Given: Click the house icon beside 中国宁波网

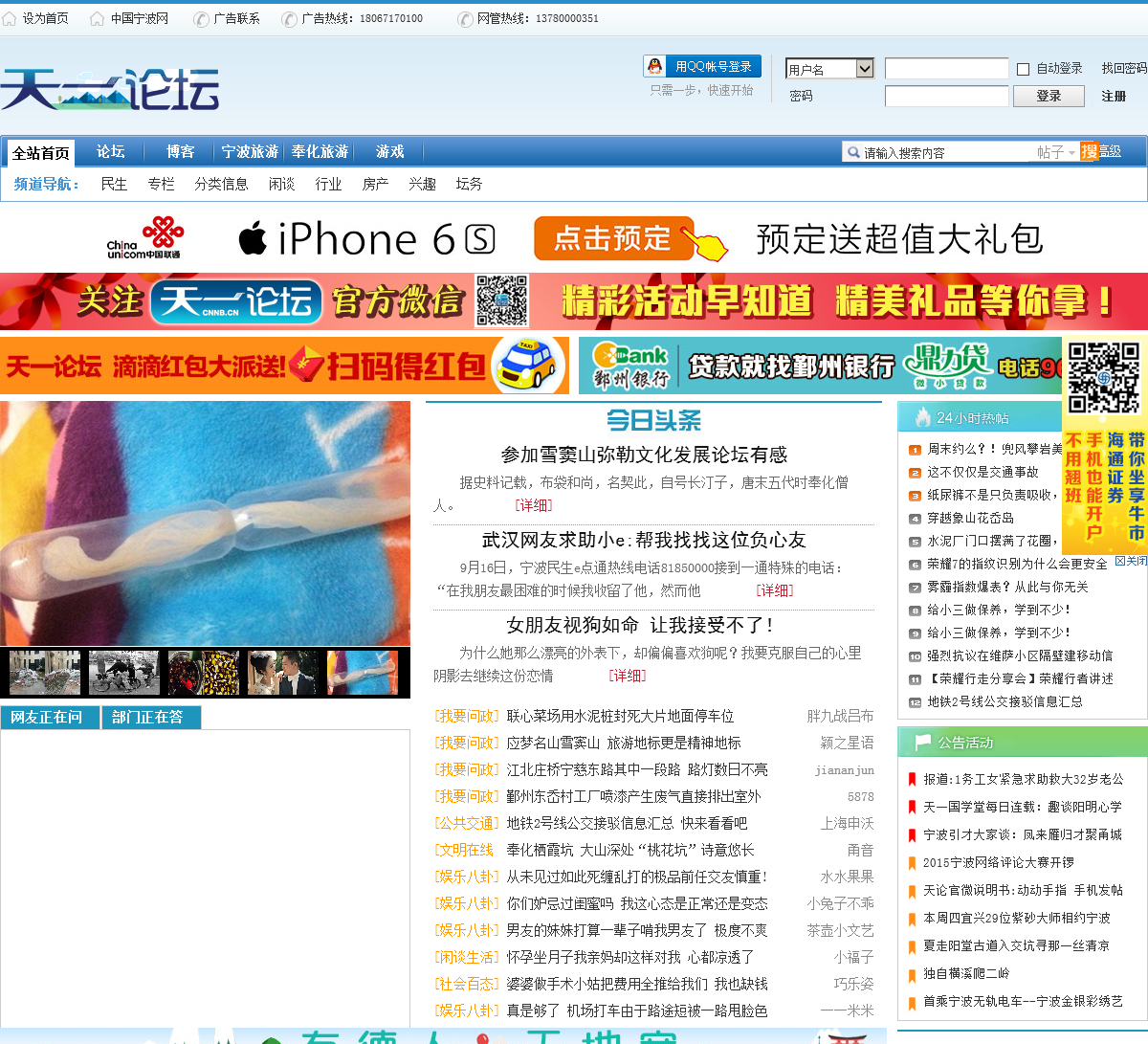Looking at the screenshot, I should (97, 18).
